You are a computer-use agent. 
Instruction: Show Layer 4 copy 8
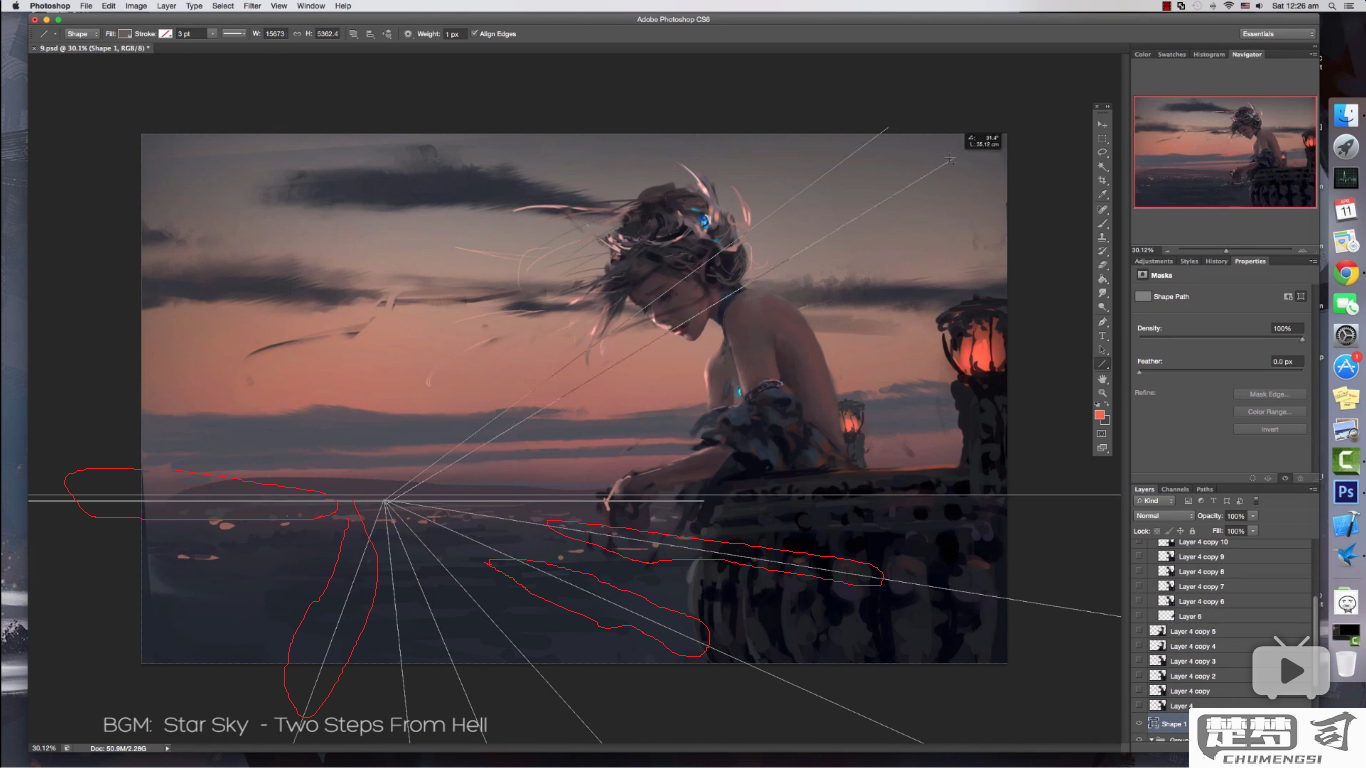[1139, 572]
